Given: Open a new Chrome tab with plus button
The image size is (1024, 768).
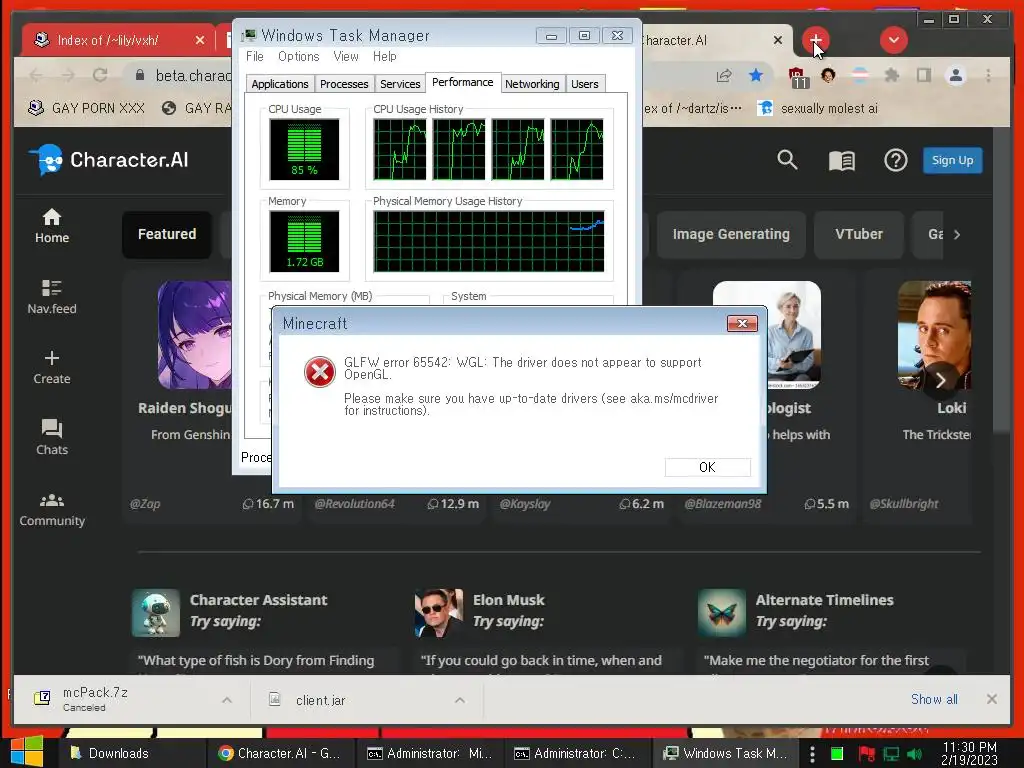Looking at the screenshot, I should pyautogui.click(x=816, y=40).
